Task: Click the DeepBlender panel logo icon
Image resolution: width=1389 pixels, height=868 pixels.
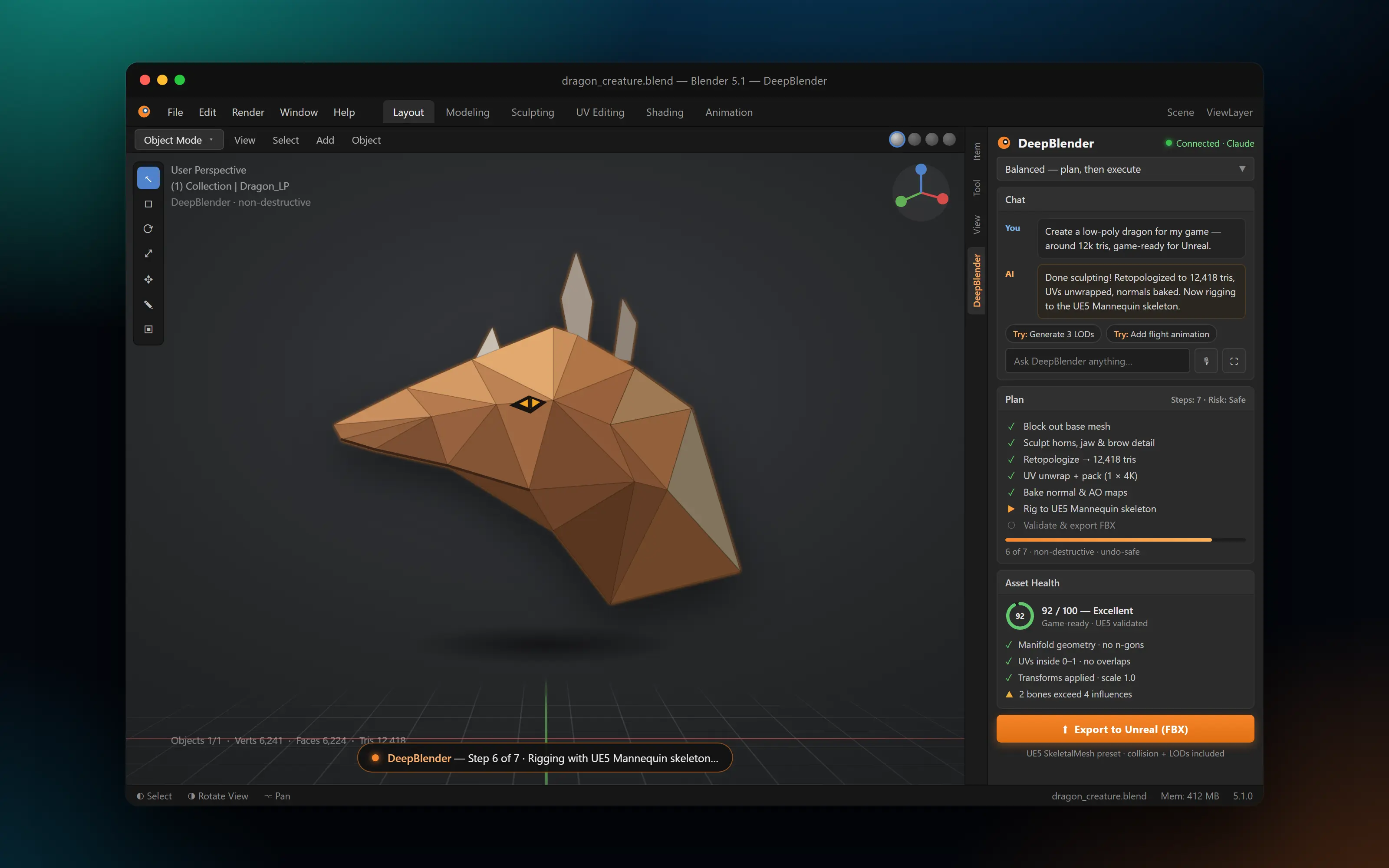Action: coord(1004,143)
